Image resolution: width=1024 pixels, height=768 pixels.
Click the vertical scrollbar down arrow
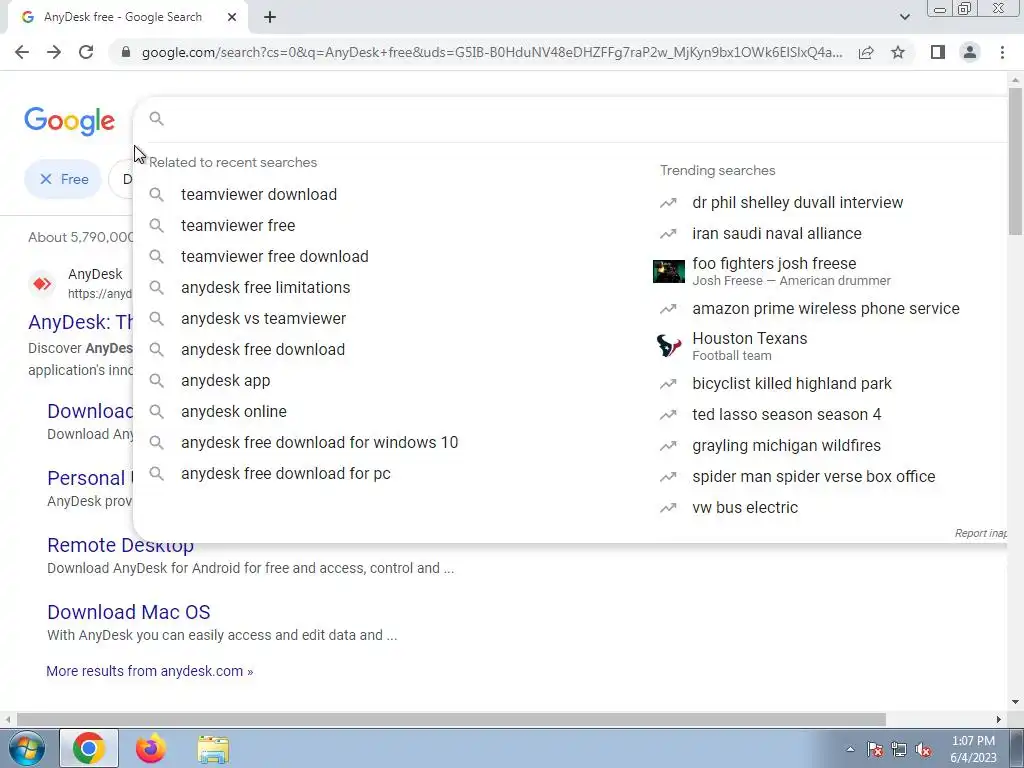(x=1015, y=702)
